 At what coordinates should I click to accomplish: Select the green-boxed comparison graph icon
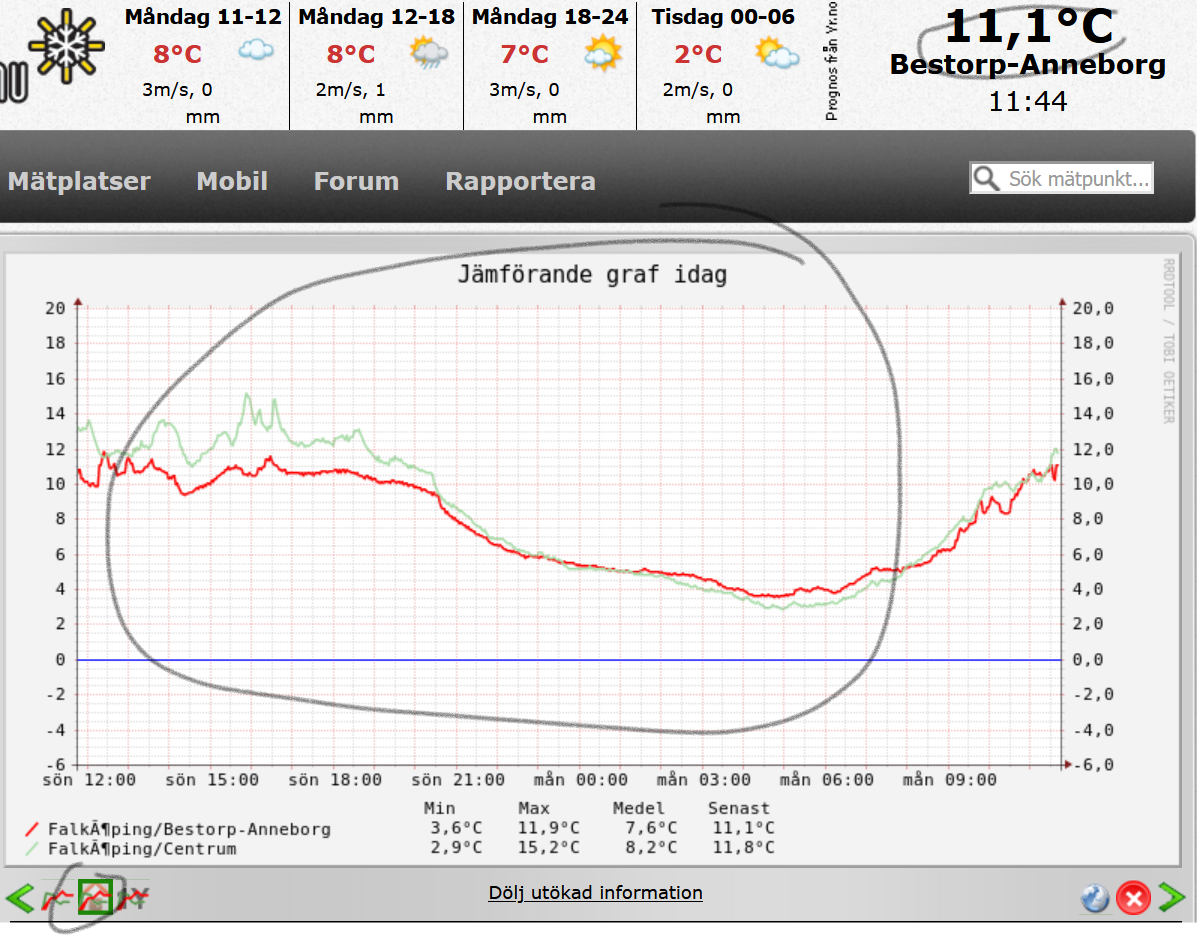tap(95, 897)
